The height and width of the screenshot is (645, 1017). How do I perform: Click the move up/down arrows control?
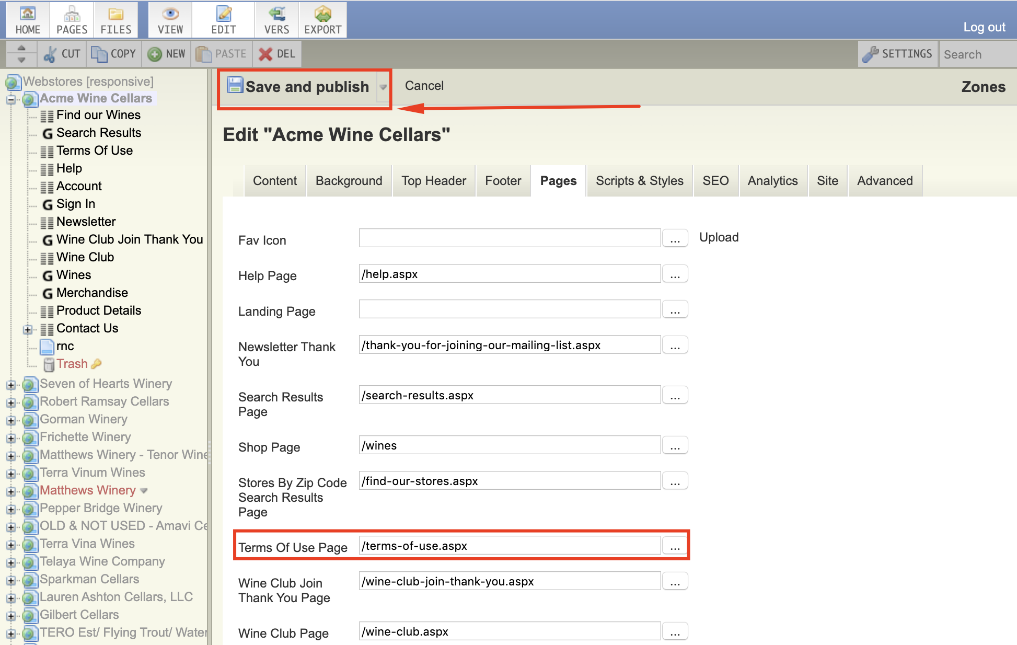21,54
